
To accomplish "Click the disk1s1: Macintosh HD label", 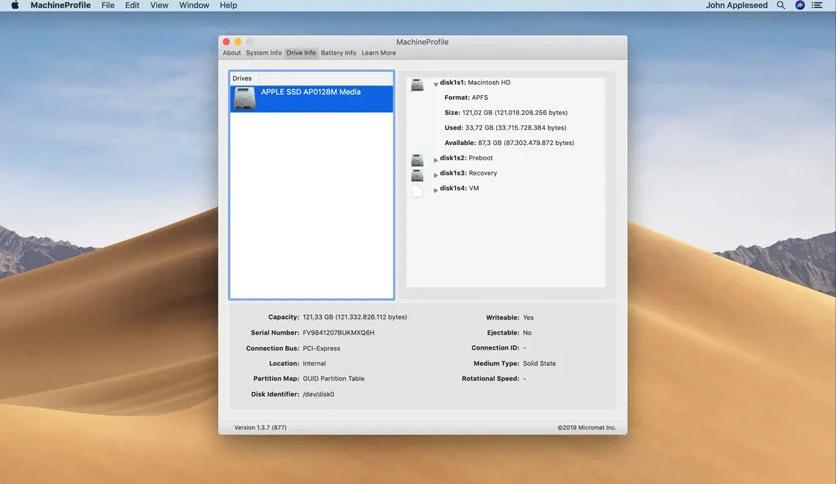I will 475,83.
